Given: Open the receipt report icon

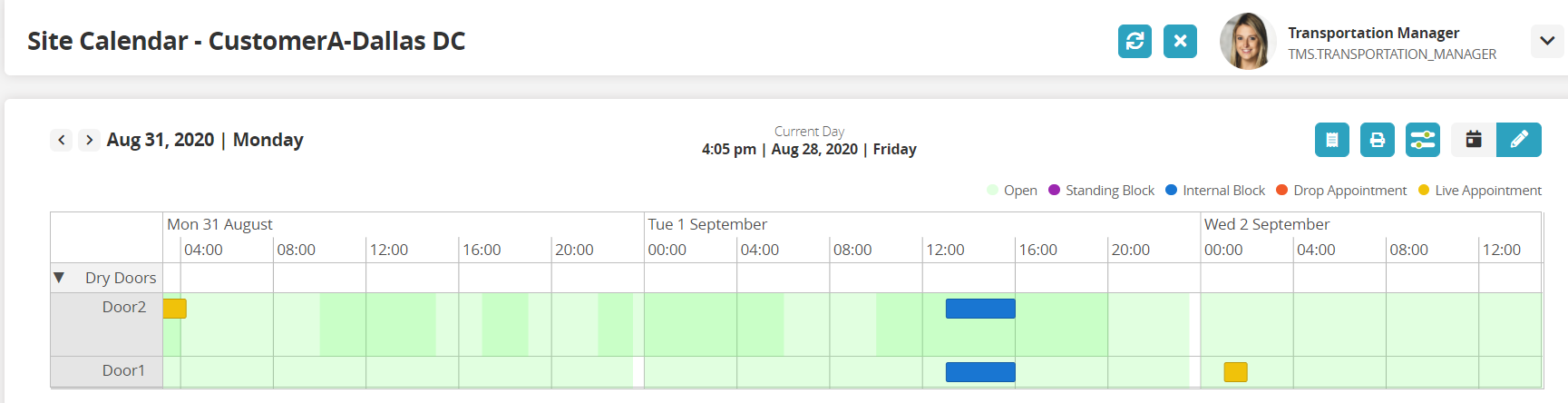Looking at the screenshot, I should (1331, 140).
